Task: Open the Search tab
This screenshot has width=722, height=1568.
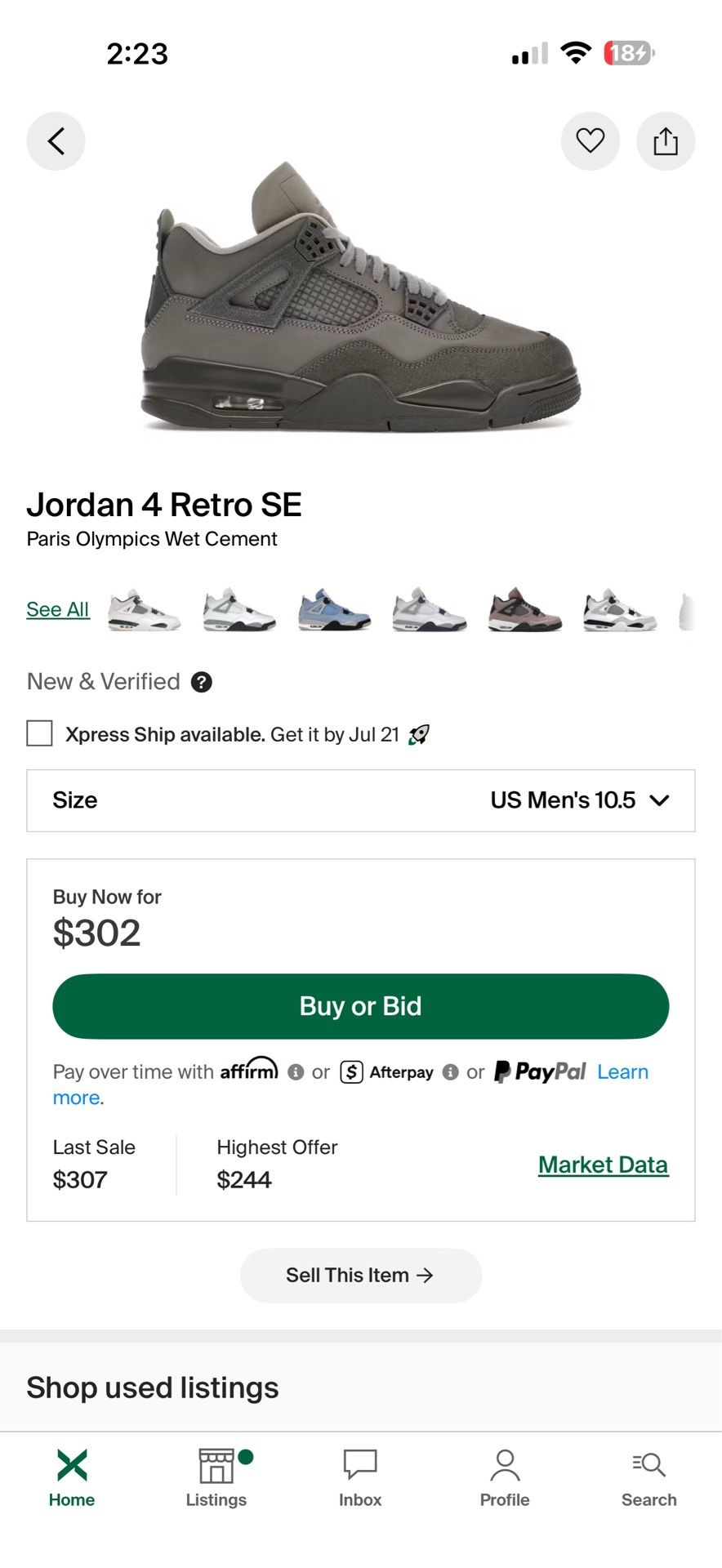Action: point(649,1478)
